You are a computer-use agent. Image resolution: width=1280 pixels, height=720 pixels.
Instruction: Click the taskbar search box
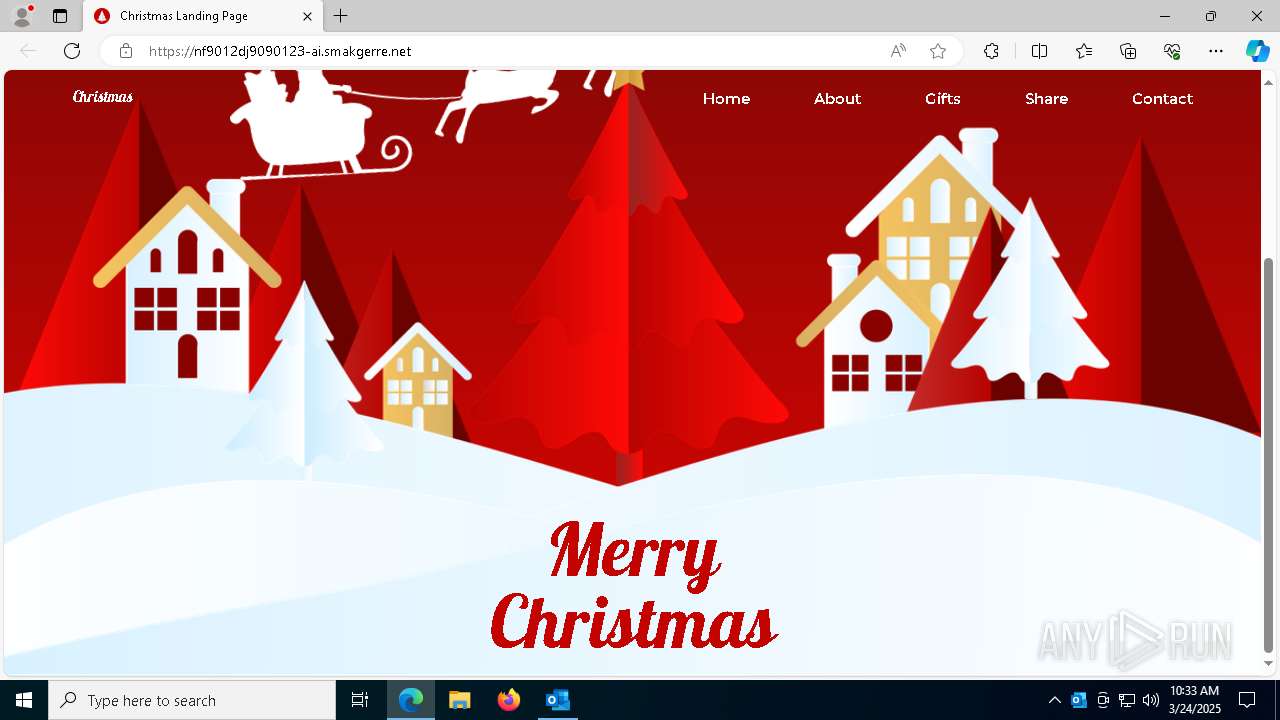coord(192,700)
